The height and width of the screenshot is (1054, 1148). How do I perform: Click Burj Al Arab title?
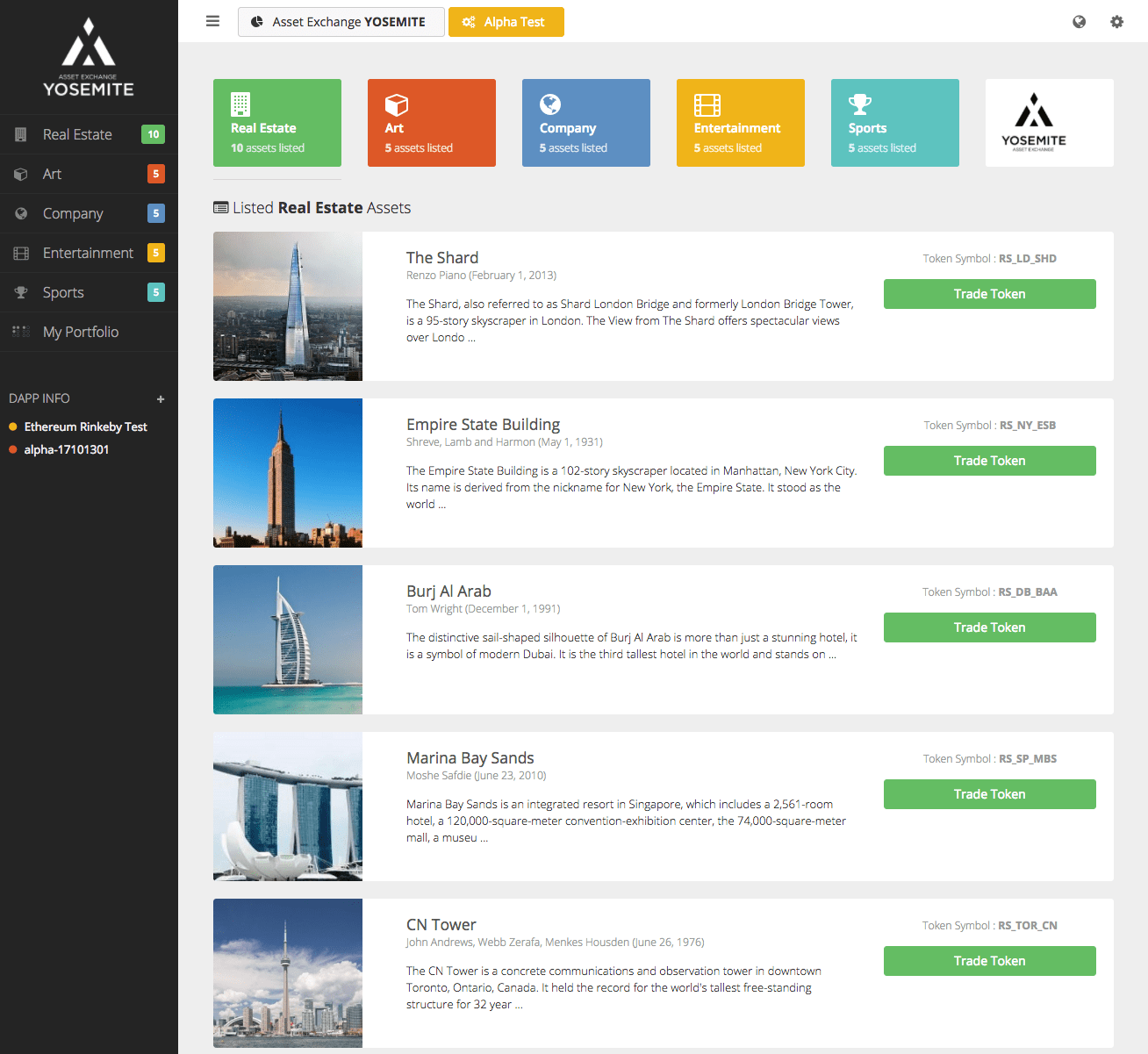449,592
